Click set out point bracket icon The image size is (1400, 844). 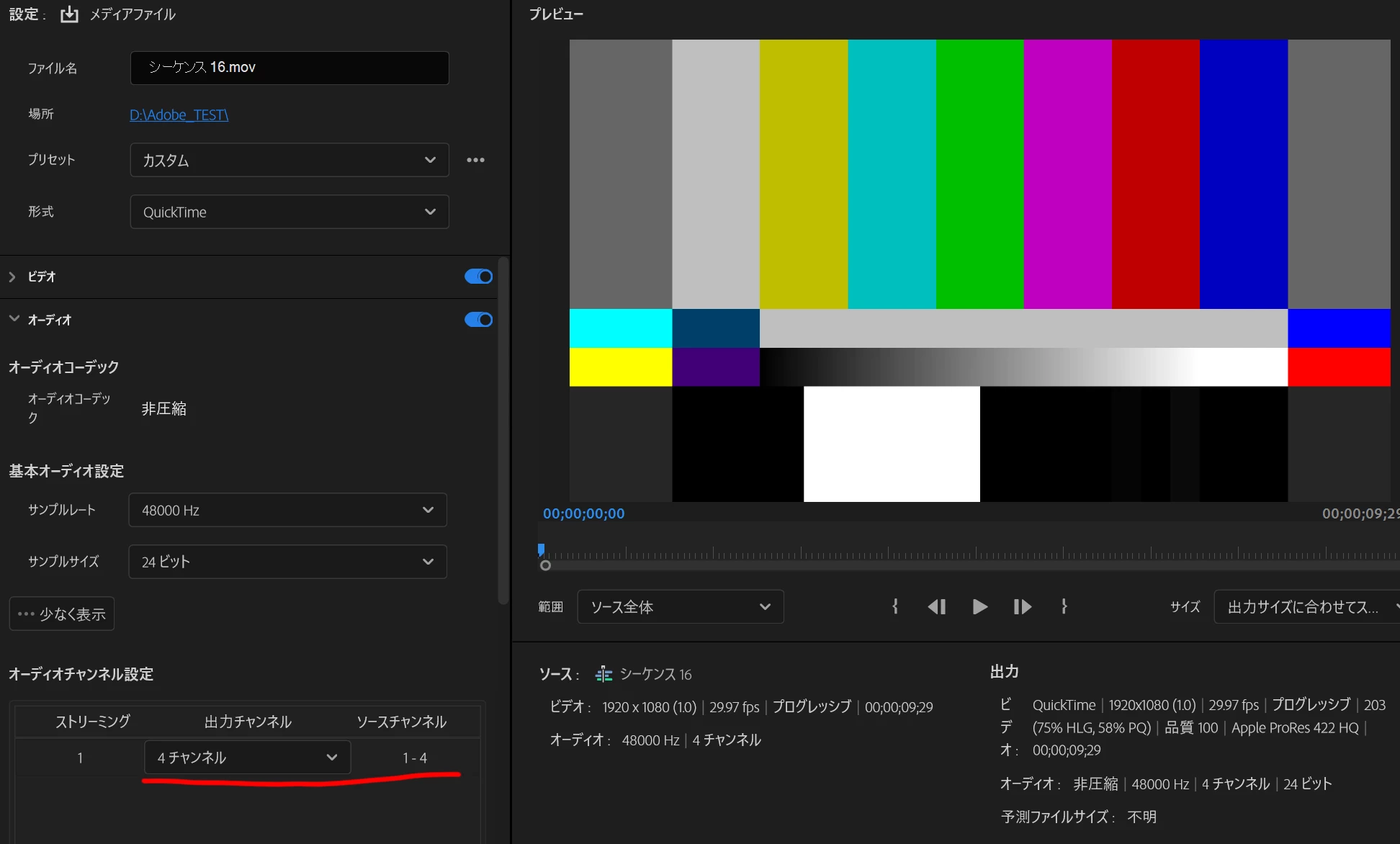(x=1064, y=606)
